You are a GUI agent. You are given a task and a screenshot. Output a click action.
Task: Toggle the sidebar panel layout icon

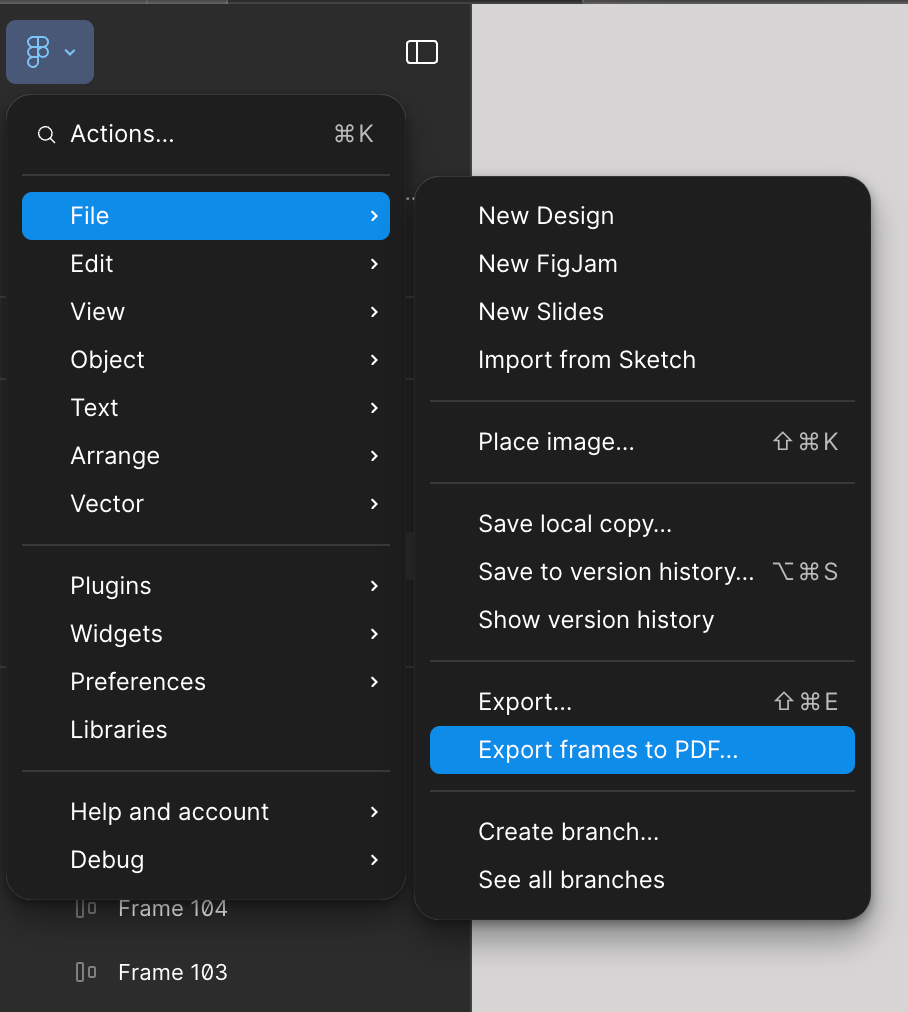pos(421,52)
